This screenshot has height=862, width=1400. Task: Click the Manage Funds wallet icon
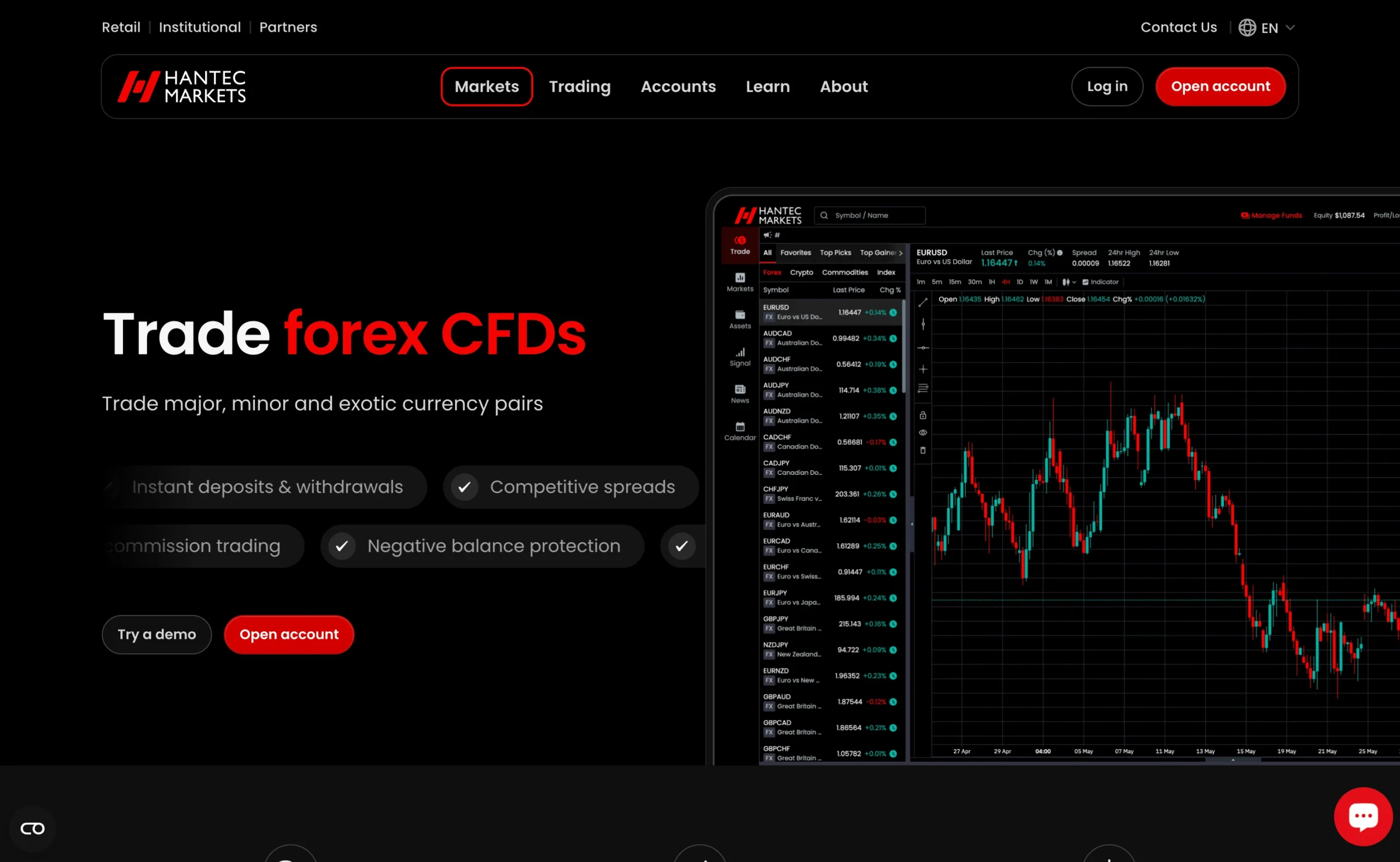tap(1245, 215)
